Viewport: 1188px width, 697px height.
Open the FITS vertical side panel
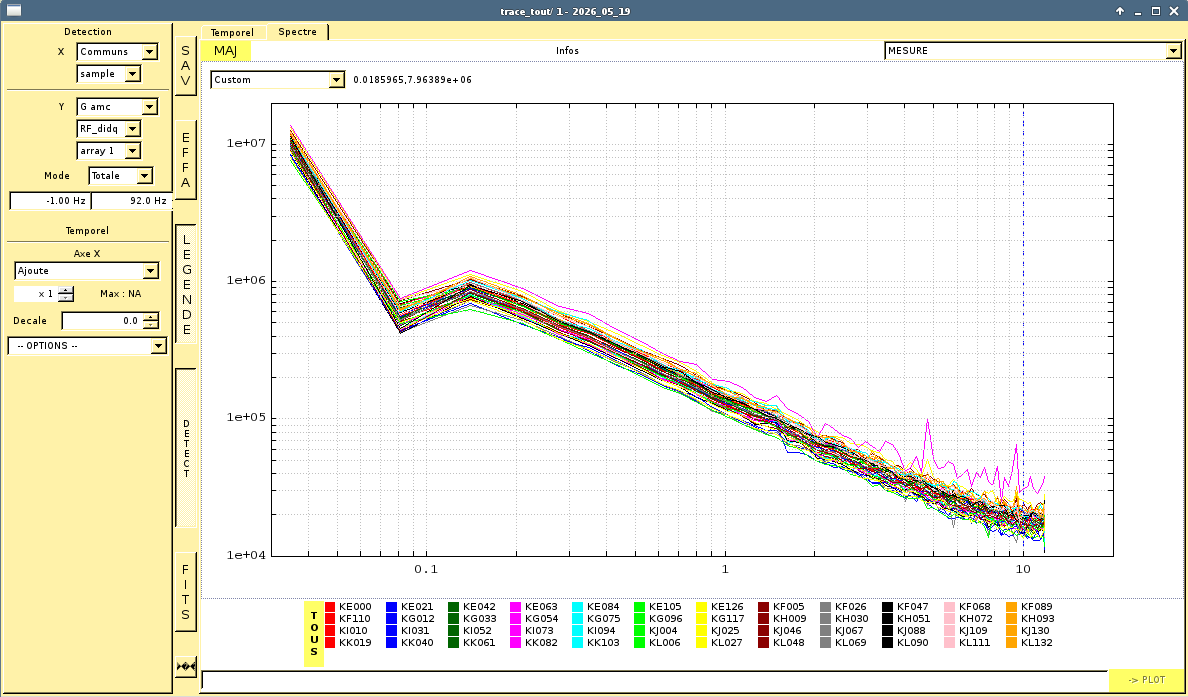pos(186,592)
